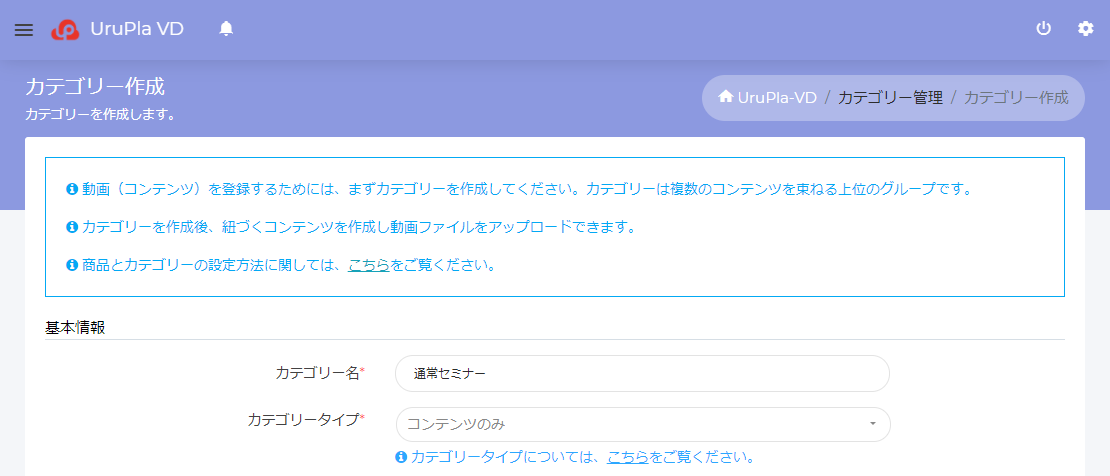Open the notifications bell
1110x476 pixels.
(226, 29)
